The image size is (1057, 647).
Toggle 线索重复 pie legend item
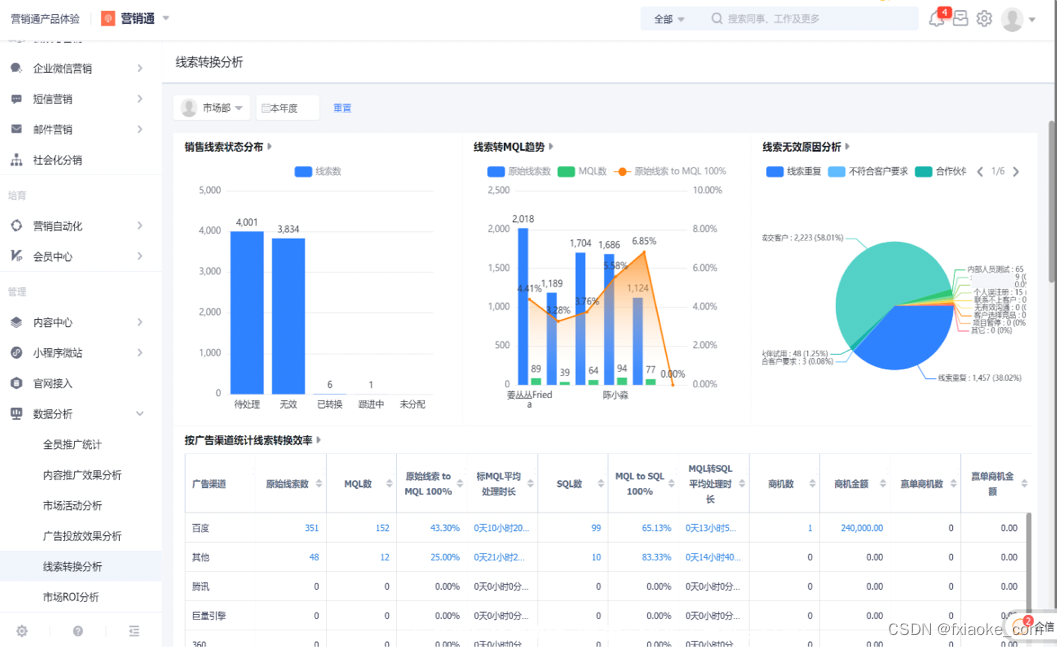[x=793, y=171]
